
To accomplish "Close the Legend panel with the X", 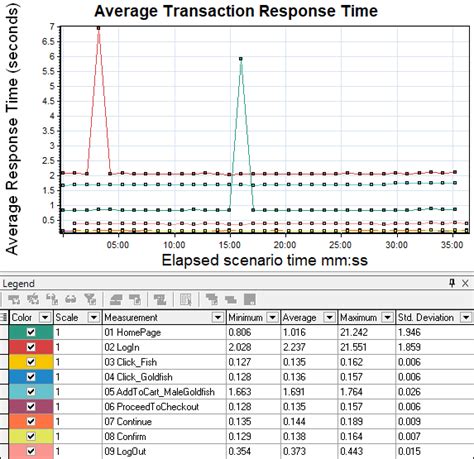I will click(x=465, y=283).
